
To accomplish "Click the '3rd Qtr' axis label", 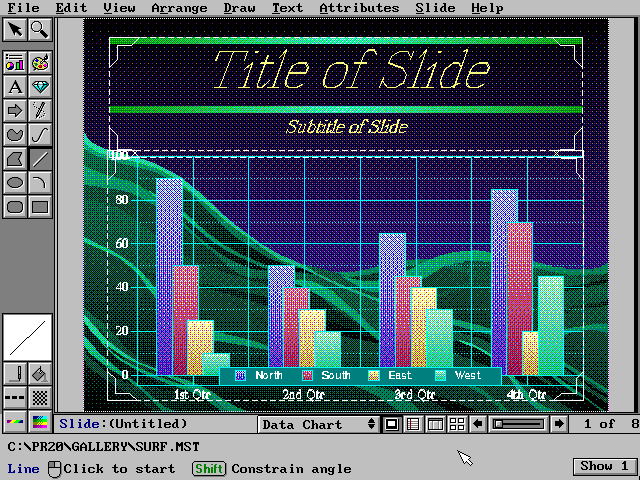I will pos(415,395).
